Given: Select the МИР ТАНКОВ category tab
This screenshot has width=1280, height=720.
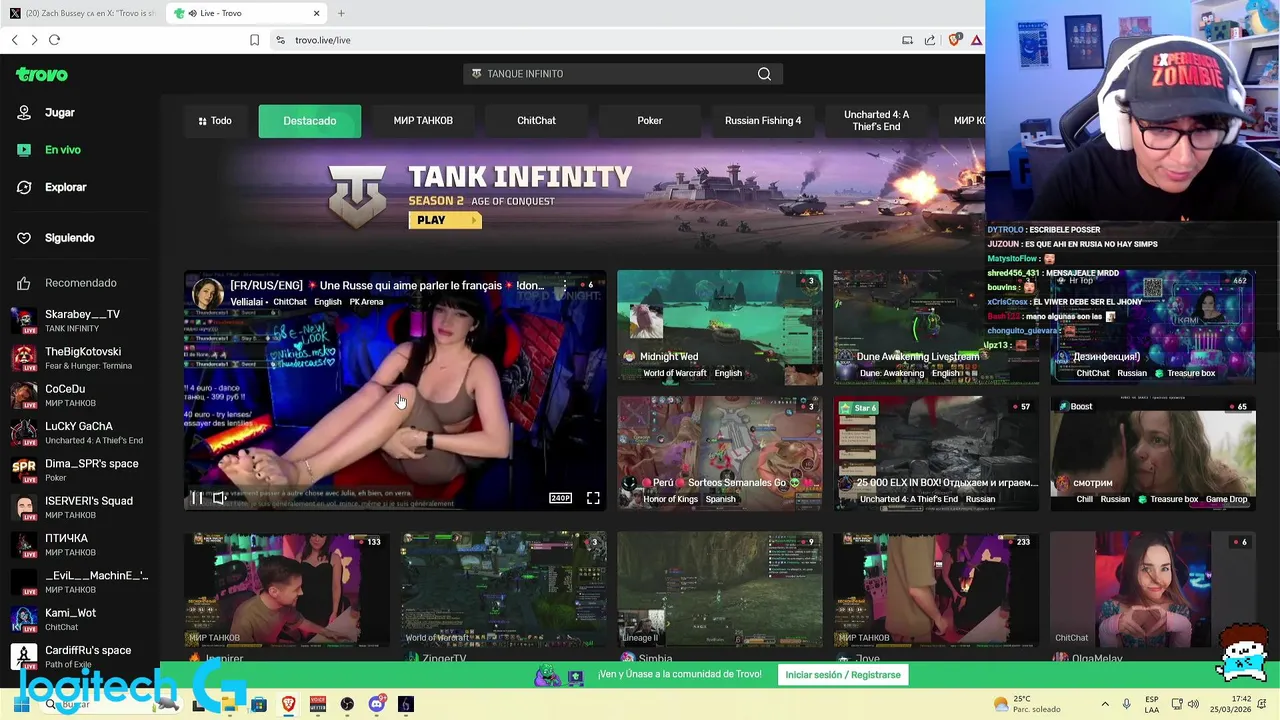Looking at the screenshot, I should (x=423, y=121).
